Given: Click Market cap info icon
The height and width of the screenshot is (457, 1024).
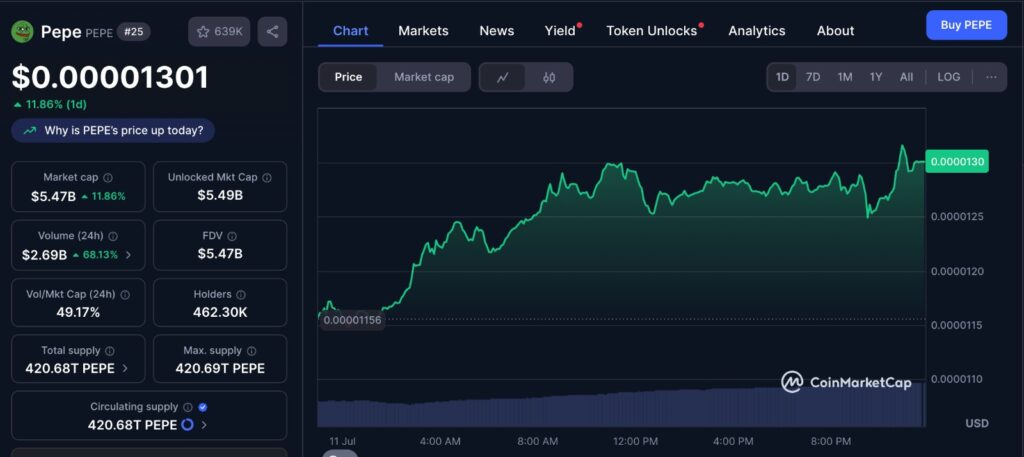Looking at the screenshot, I should pyautogui.click(x=108, y=178).
